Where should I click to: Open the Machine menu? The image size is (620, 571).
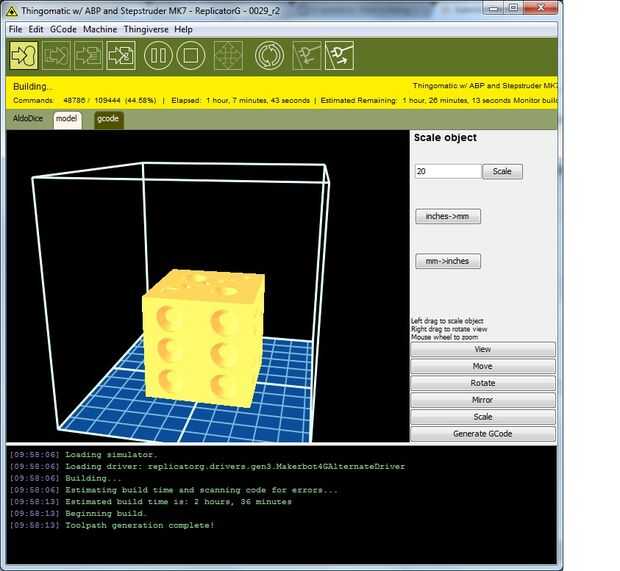[x=100, y=29]
